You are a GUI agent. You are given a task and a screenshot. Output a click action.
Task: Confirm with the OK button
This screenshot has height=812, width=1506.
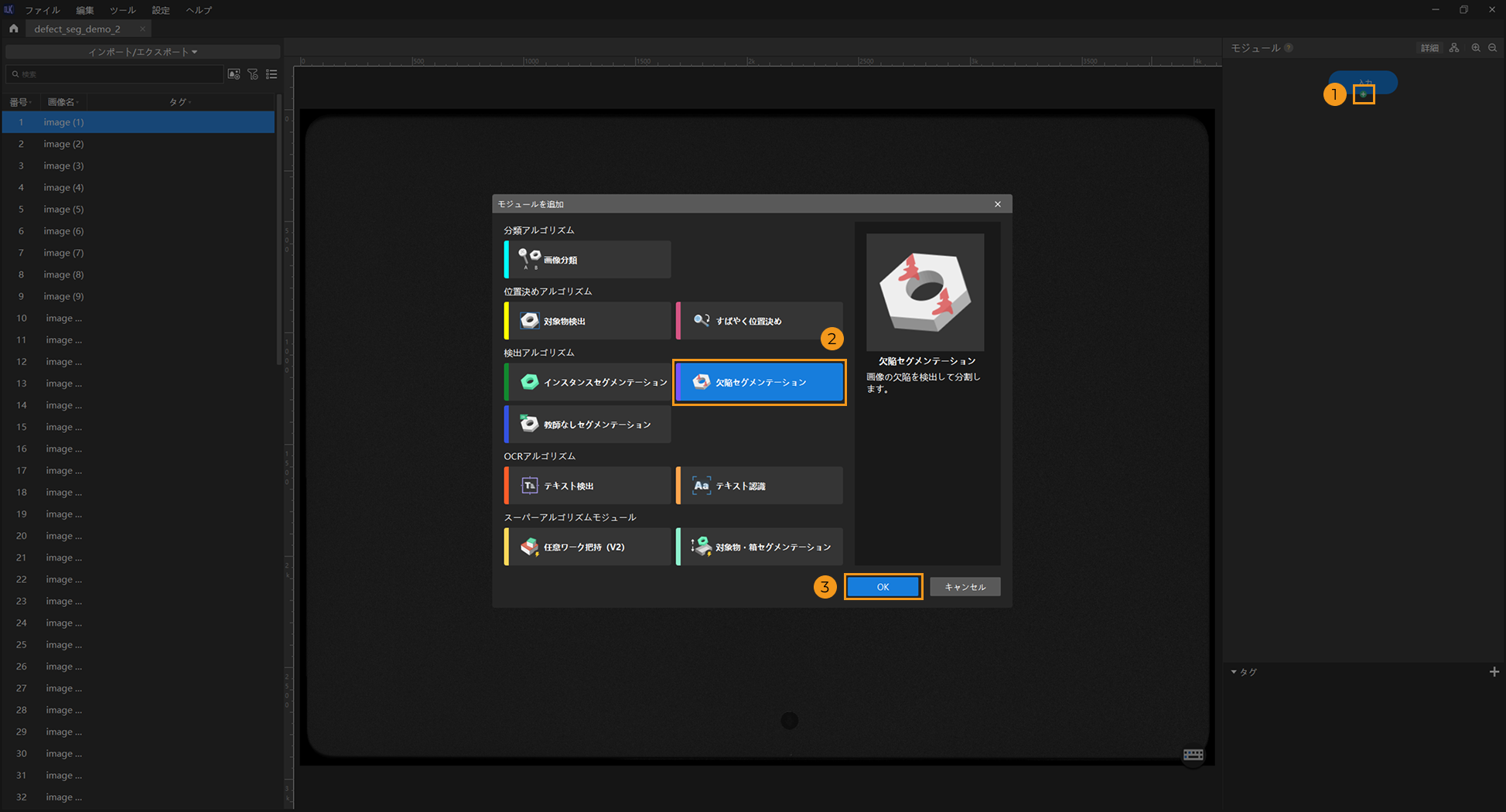(x=883, y=587)
